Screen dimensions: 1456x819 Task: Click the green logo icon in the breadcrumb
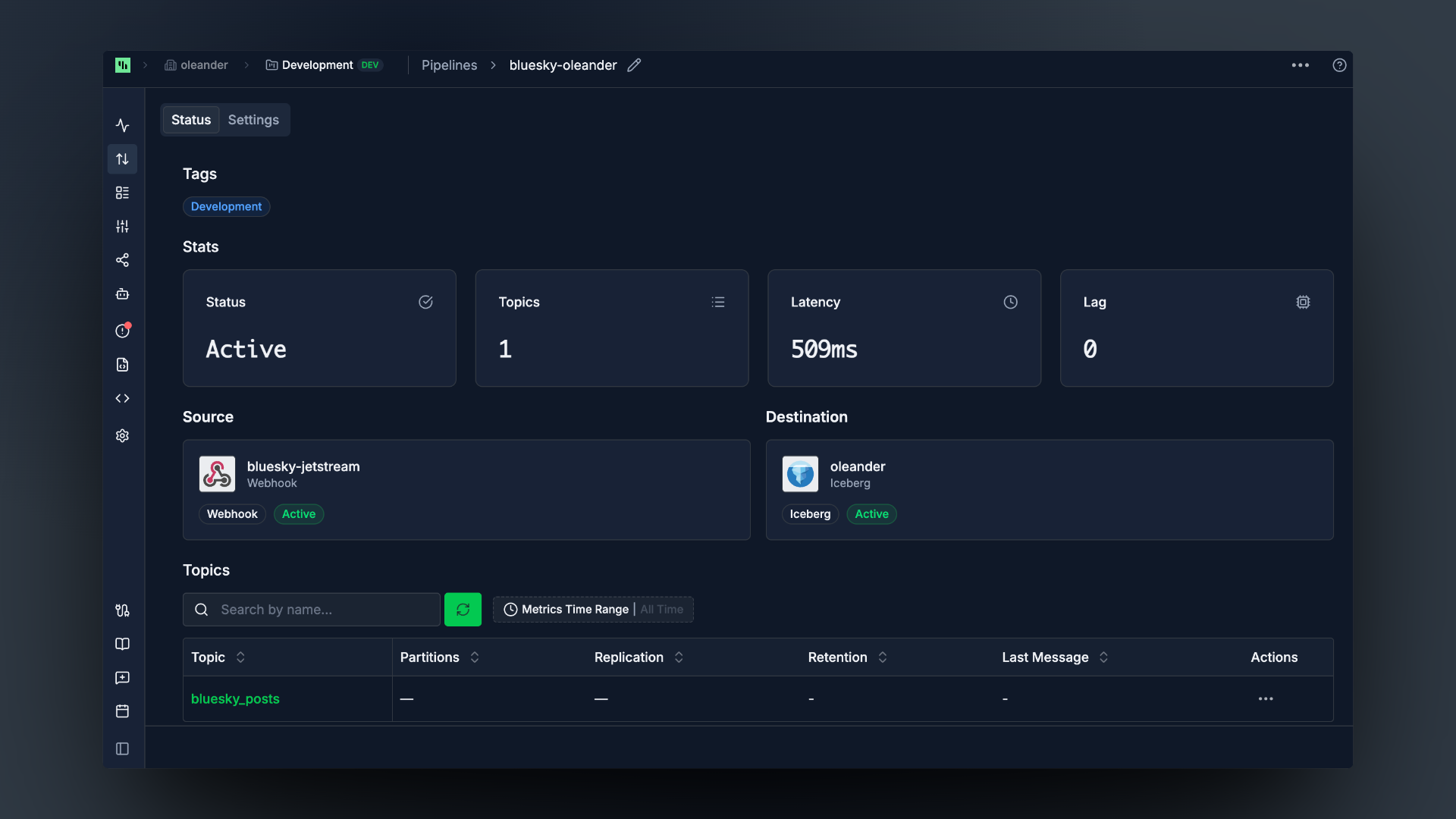click(123, 65)
